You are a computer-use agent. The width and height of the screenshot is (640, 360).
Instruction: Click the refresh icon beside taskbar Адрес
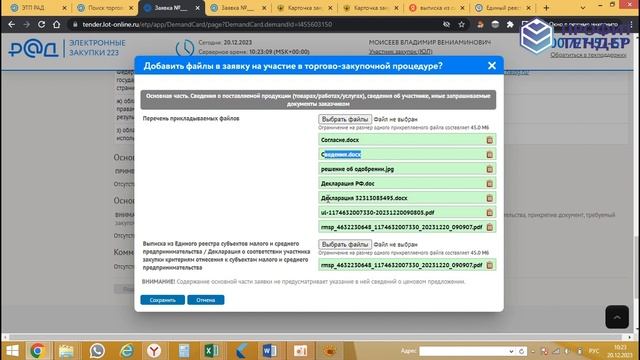pyautogui.click(x=521, y=351)
